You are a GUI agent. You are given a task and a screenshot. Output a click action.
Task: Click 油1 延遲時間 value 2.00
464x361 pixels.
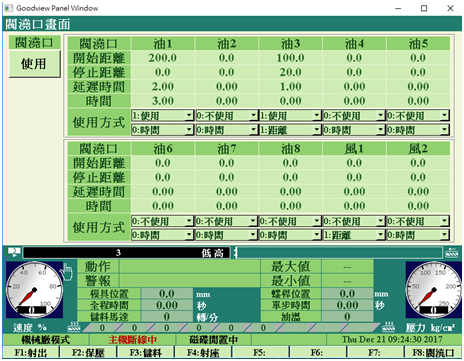(163, 86)
